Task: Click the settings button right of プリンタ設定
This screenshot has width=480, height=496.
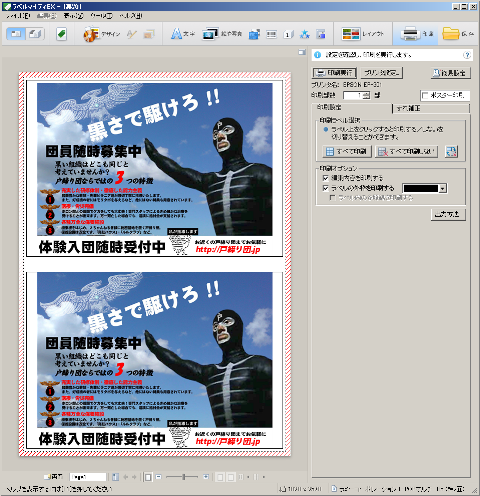Action: 451,73
